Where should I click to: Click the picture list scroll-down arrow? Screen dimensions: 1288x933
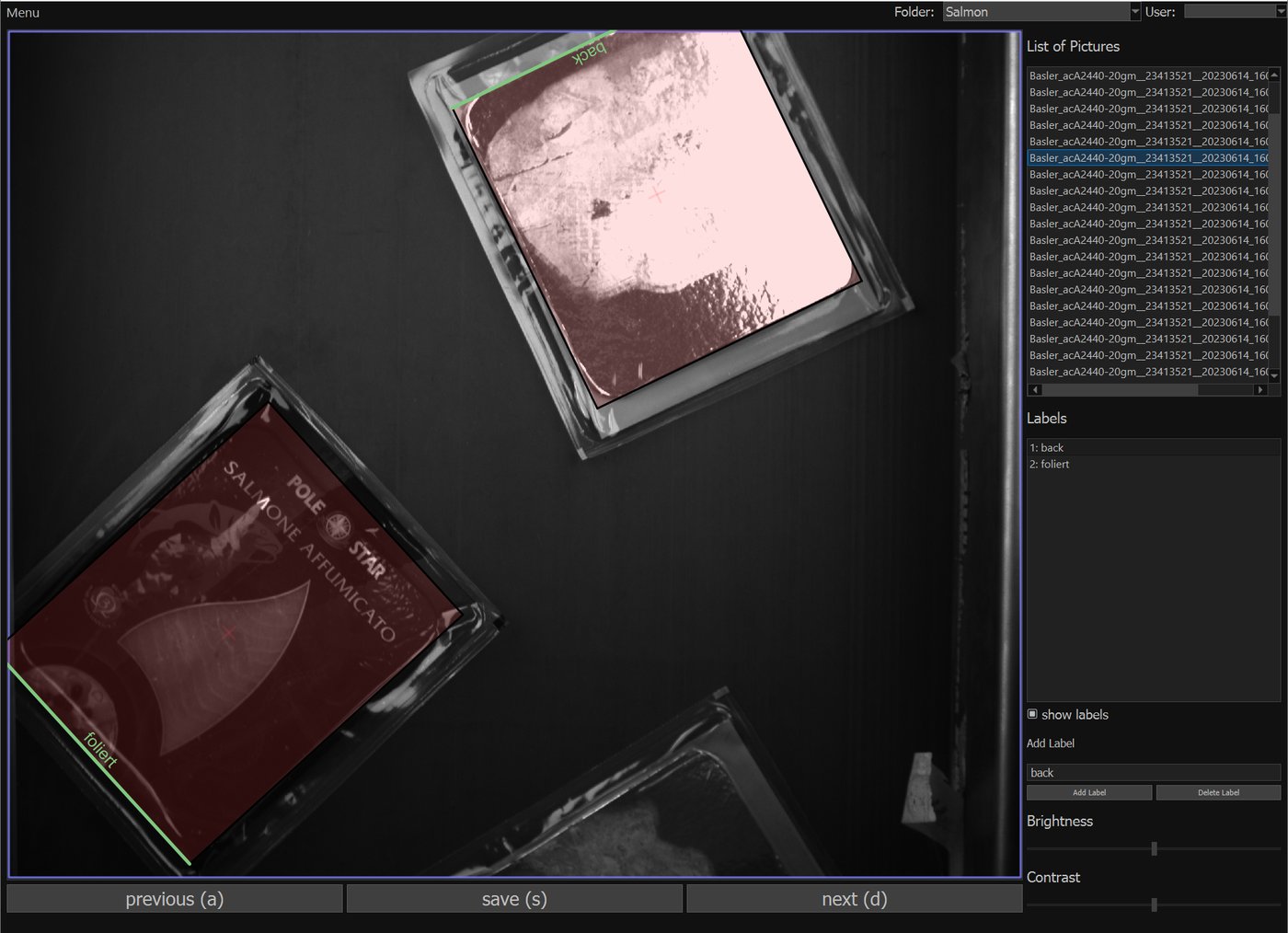point(1274,375)
